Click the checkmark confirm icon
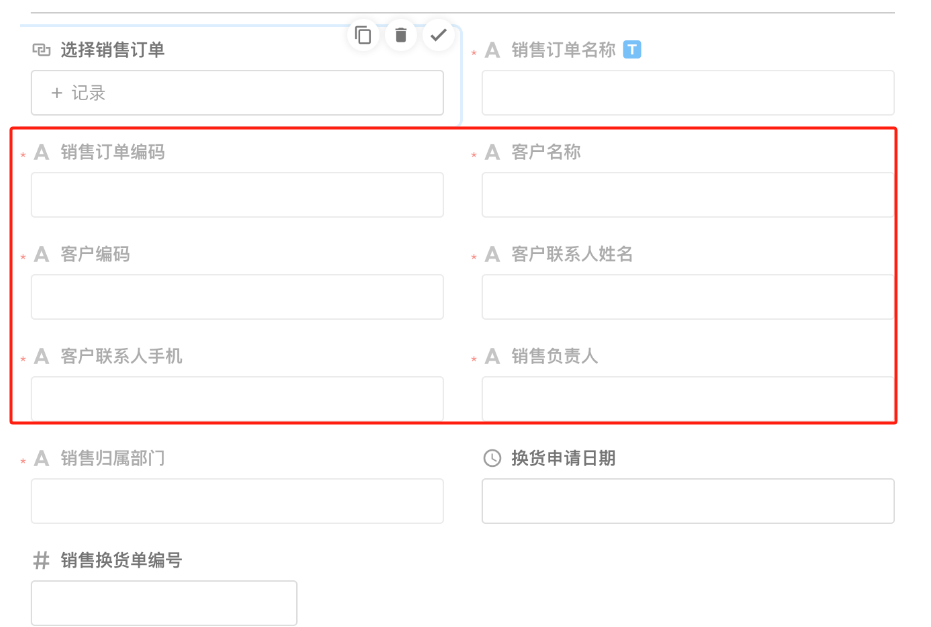 (x=438, y=35)
